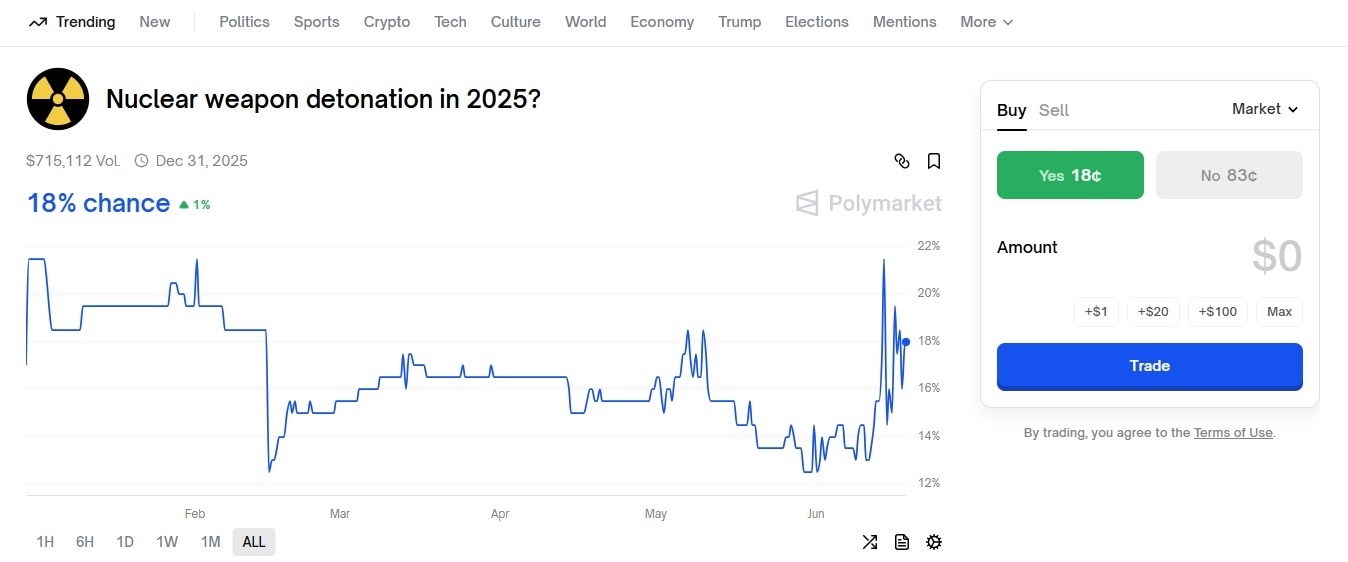Click the chart's current price endpoint dot
The height and width of the screenshot is (562, 1348).
click(906, 342)
